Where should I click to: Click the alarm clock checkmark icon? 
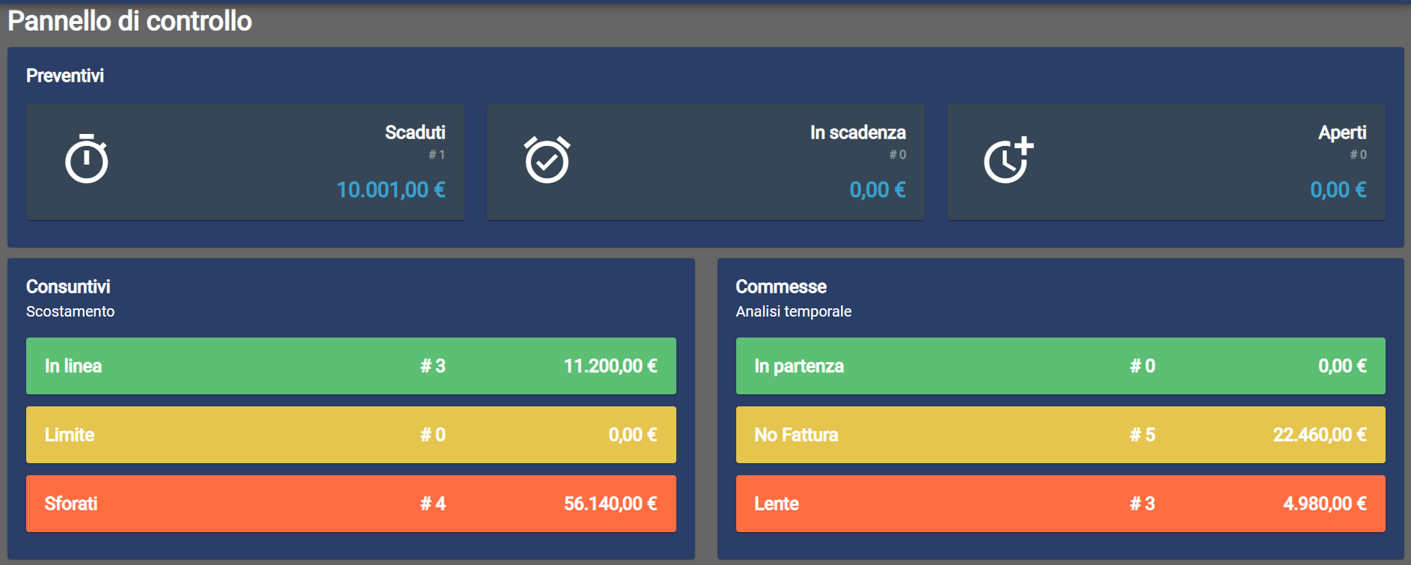pos(547,159)
